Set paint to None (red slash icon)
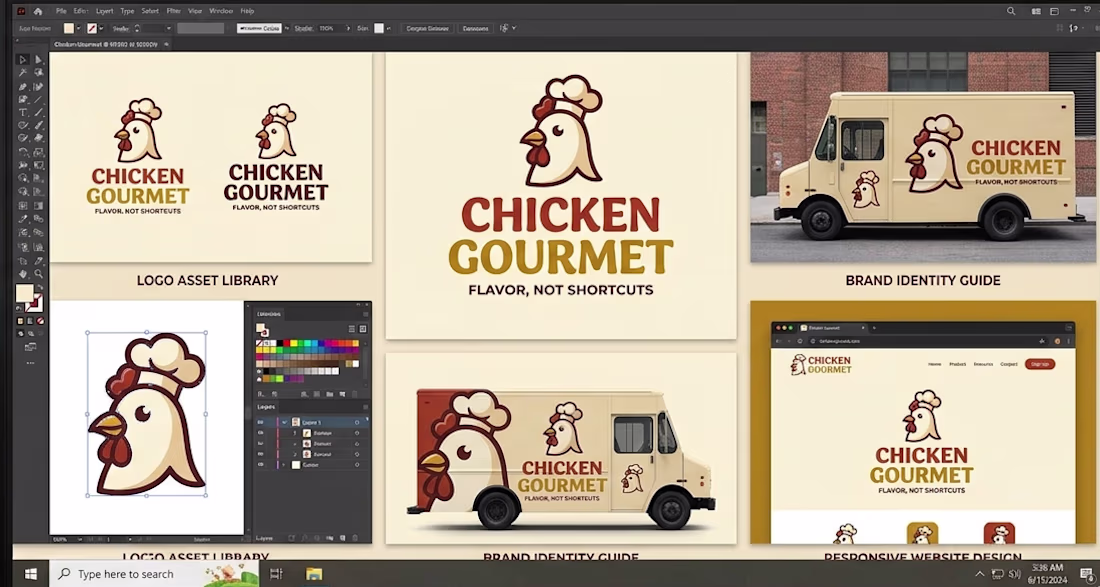 click(x=40, y=321)
